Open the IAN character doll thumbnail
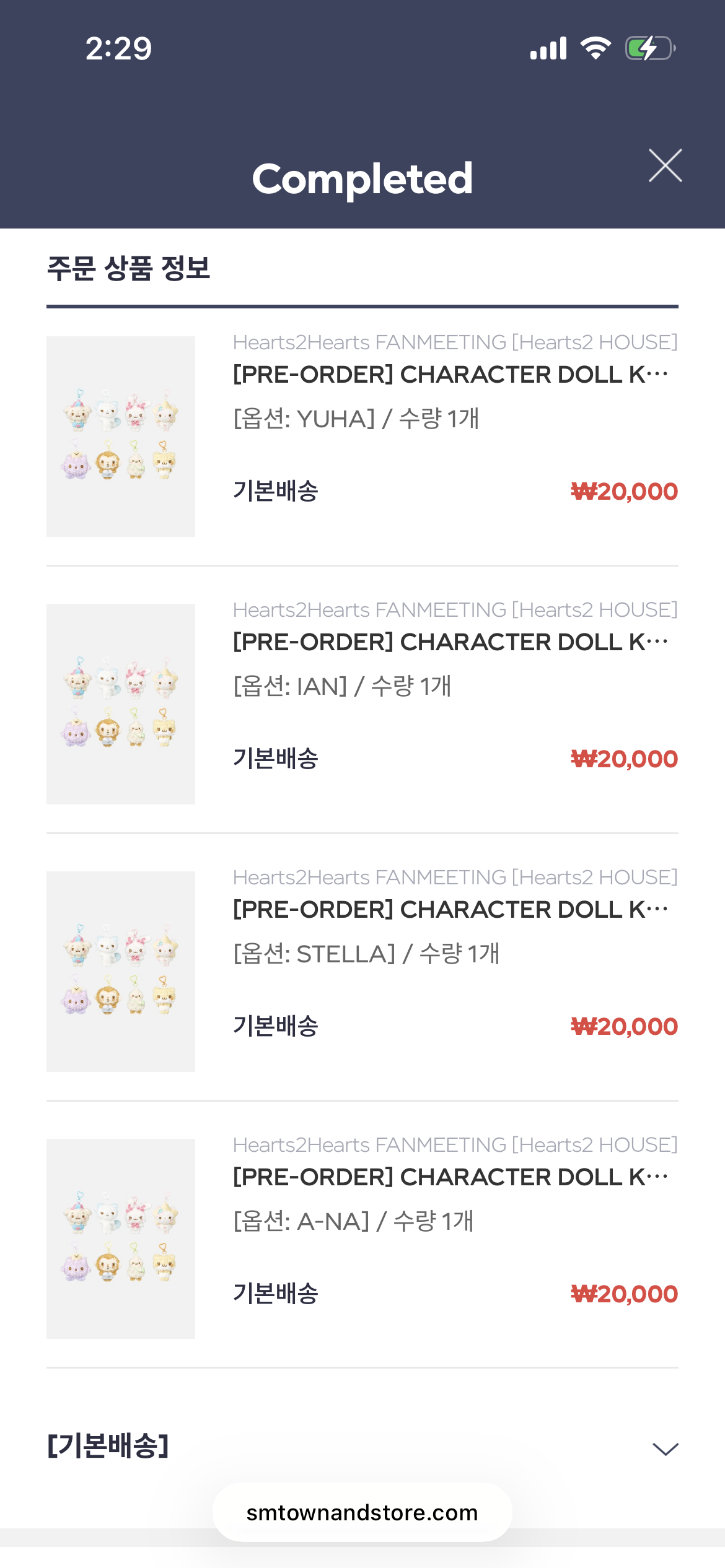 [121, 703]
